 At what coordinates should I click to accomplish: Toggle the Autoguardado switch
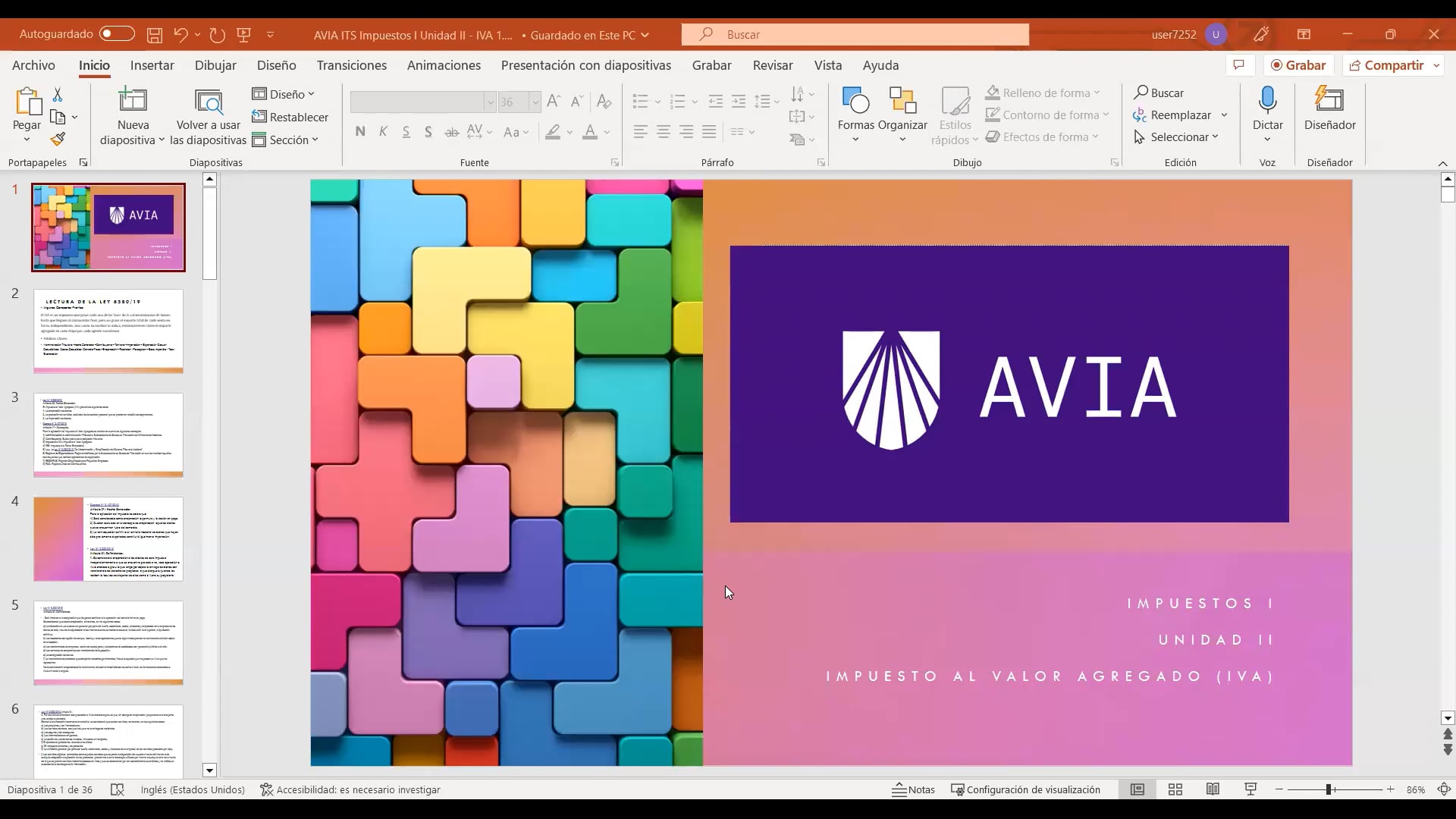tap(117, 34)
